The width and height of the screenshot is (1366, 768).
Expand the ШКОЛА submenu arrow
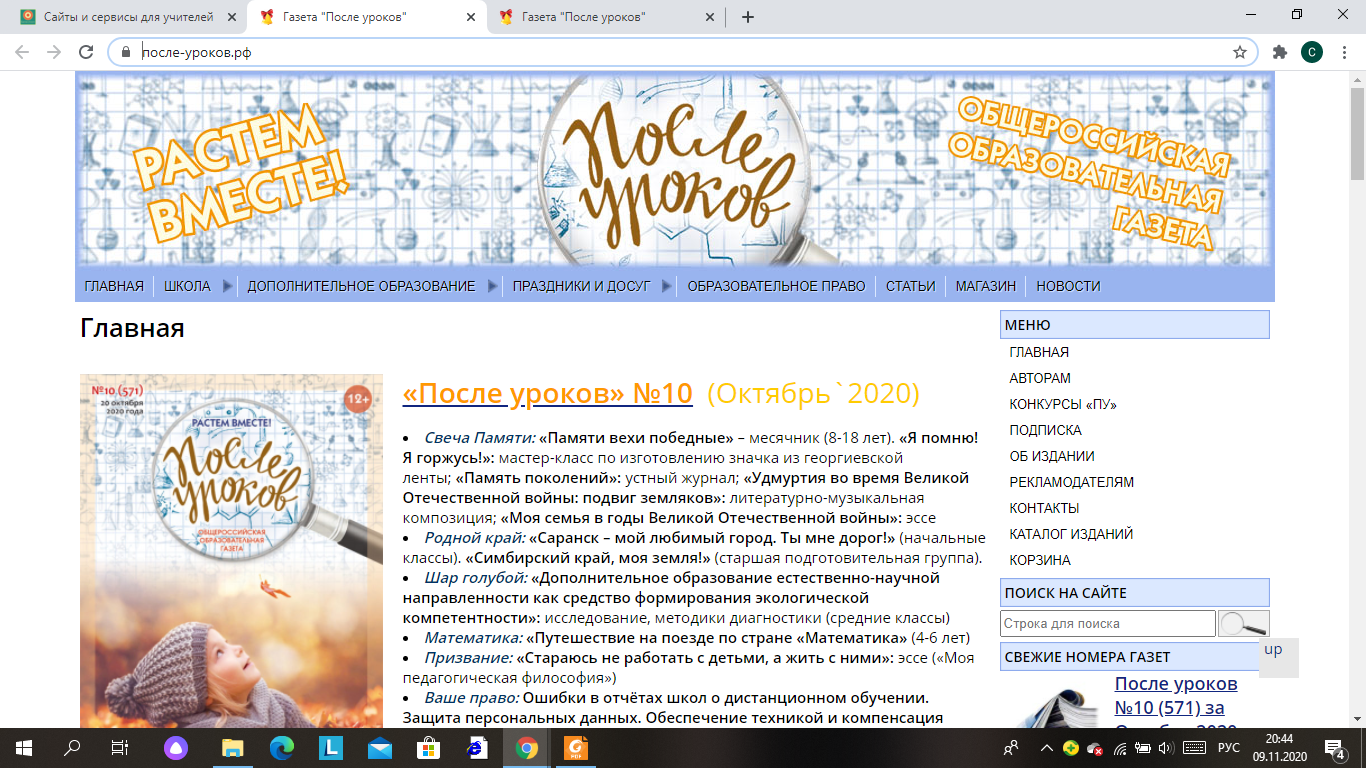click(x=227, y=286)
